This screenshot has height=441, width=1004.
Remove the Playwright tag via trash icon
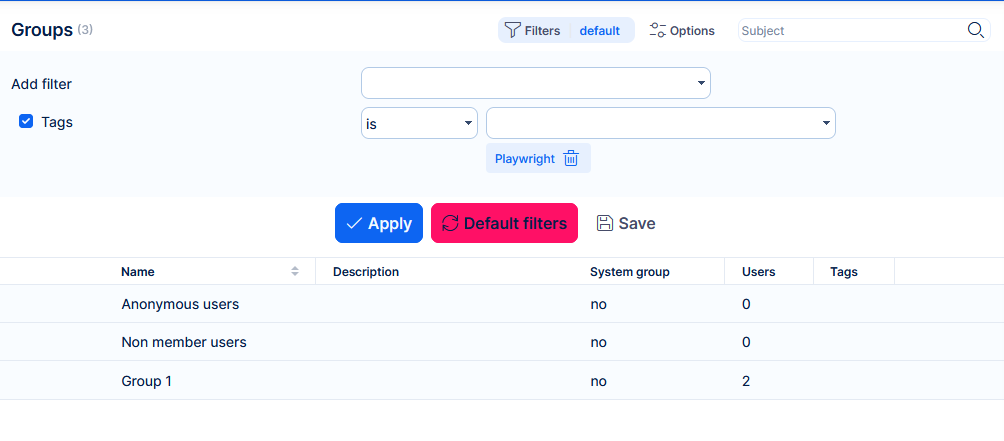click(571, 158)
